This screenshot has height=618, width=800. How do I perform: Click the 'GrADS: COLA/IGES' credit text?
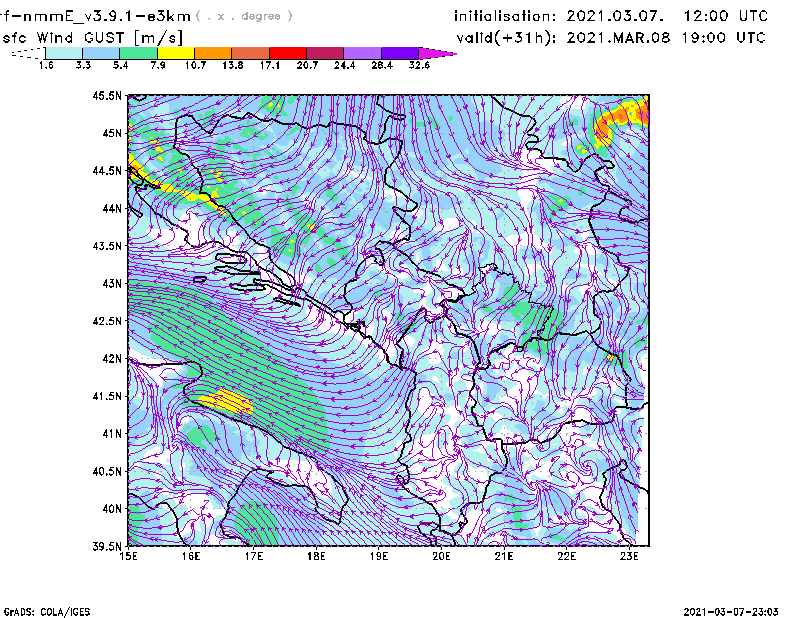[x=47, y=612]
